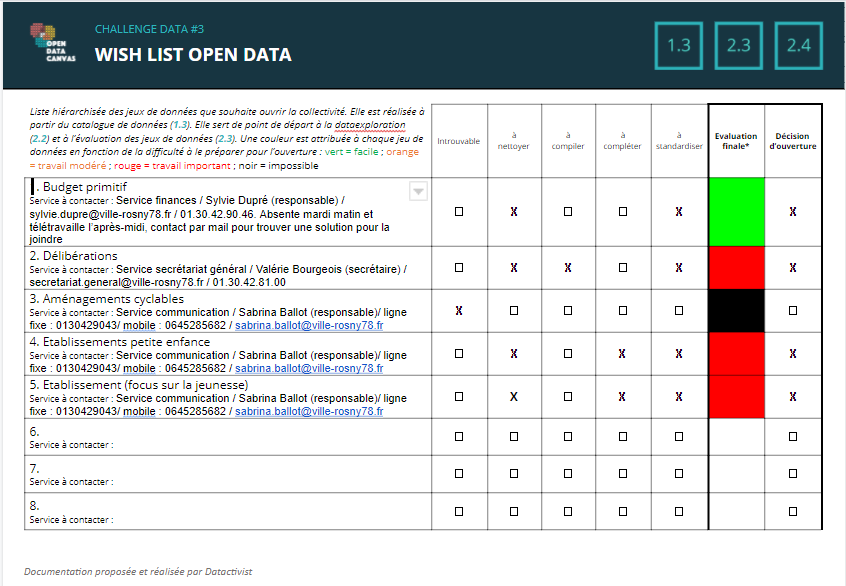Click the Datactivist documentation footer text
This screenshot has height=586, width=846.
pos(138,571)
